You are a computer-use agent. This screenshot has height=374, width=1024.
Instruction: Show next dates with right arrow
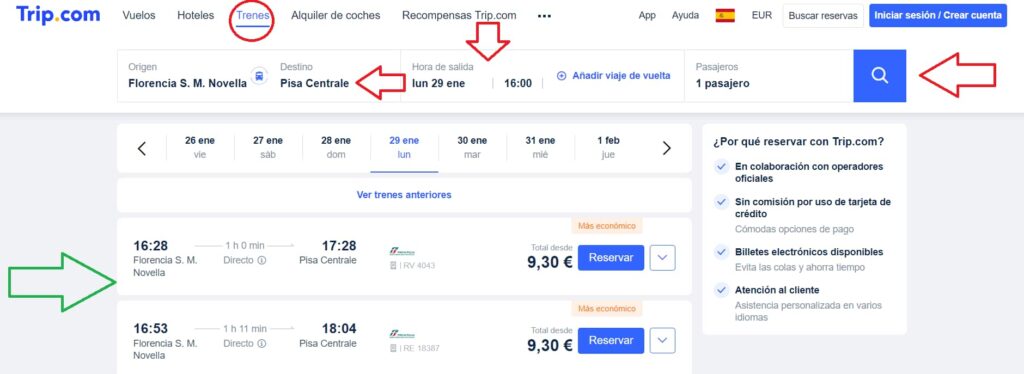666,148
